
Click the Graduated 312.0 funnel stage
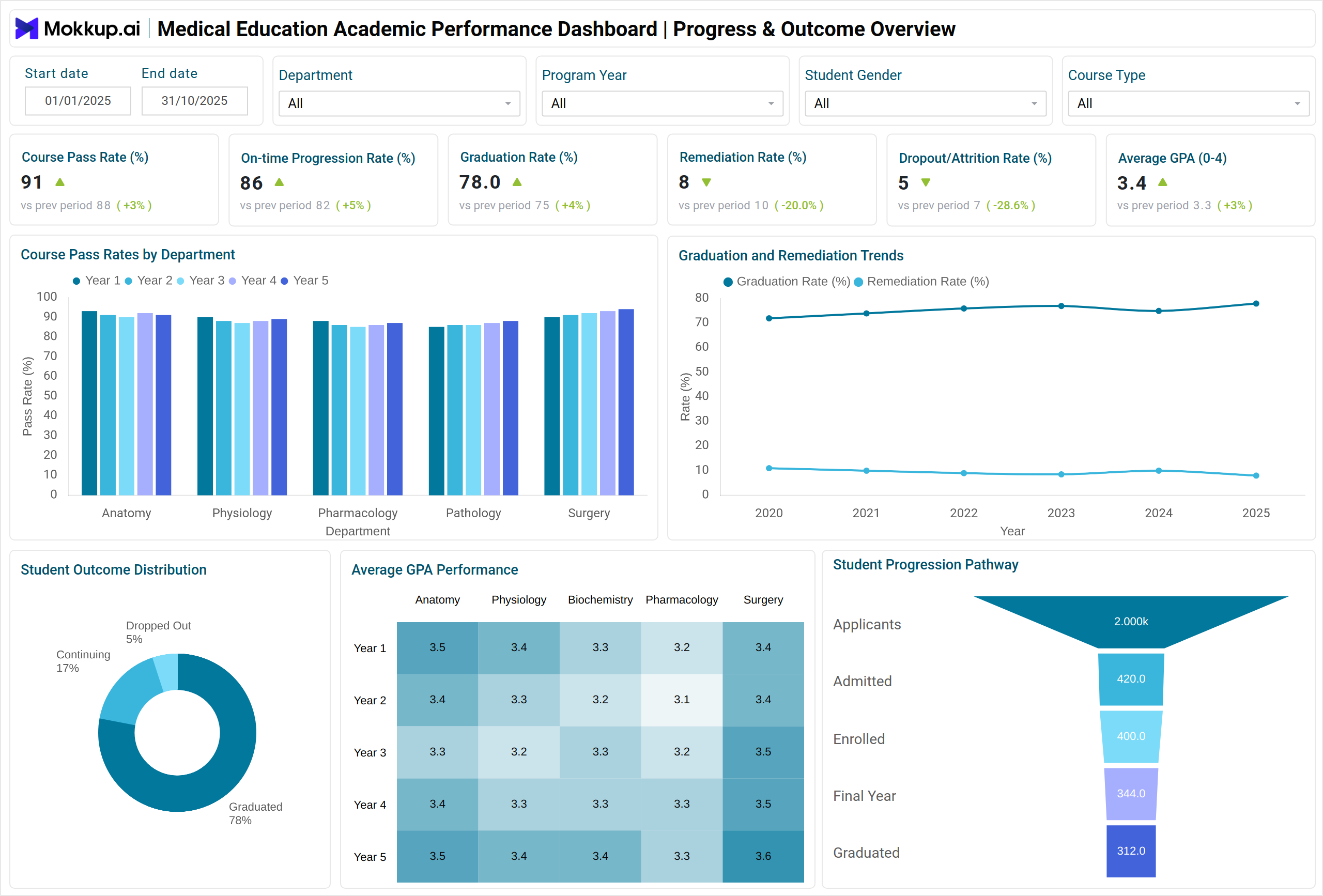click(1131, 851)
